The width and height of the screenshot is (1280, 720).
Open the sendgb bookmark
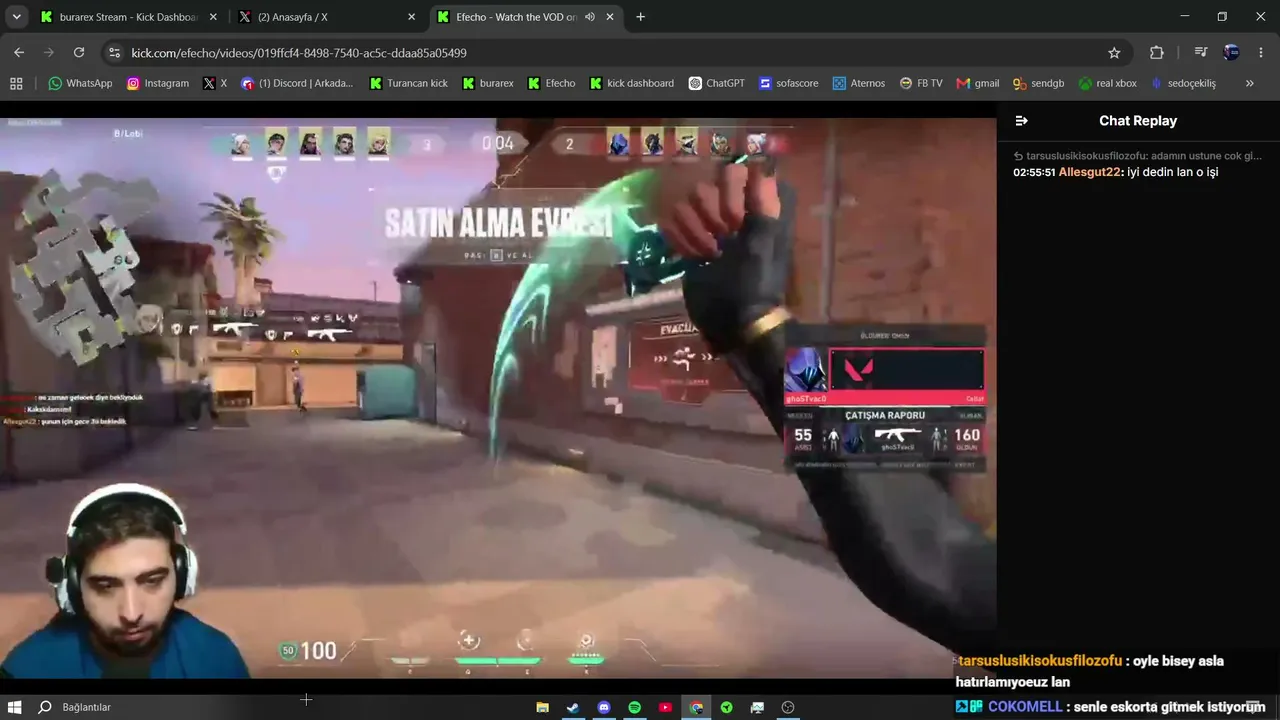[x=1038, y=83]
